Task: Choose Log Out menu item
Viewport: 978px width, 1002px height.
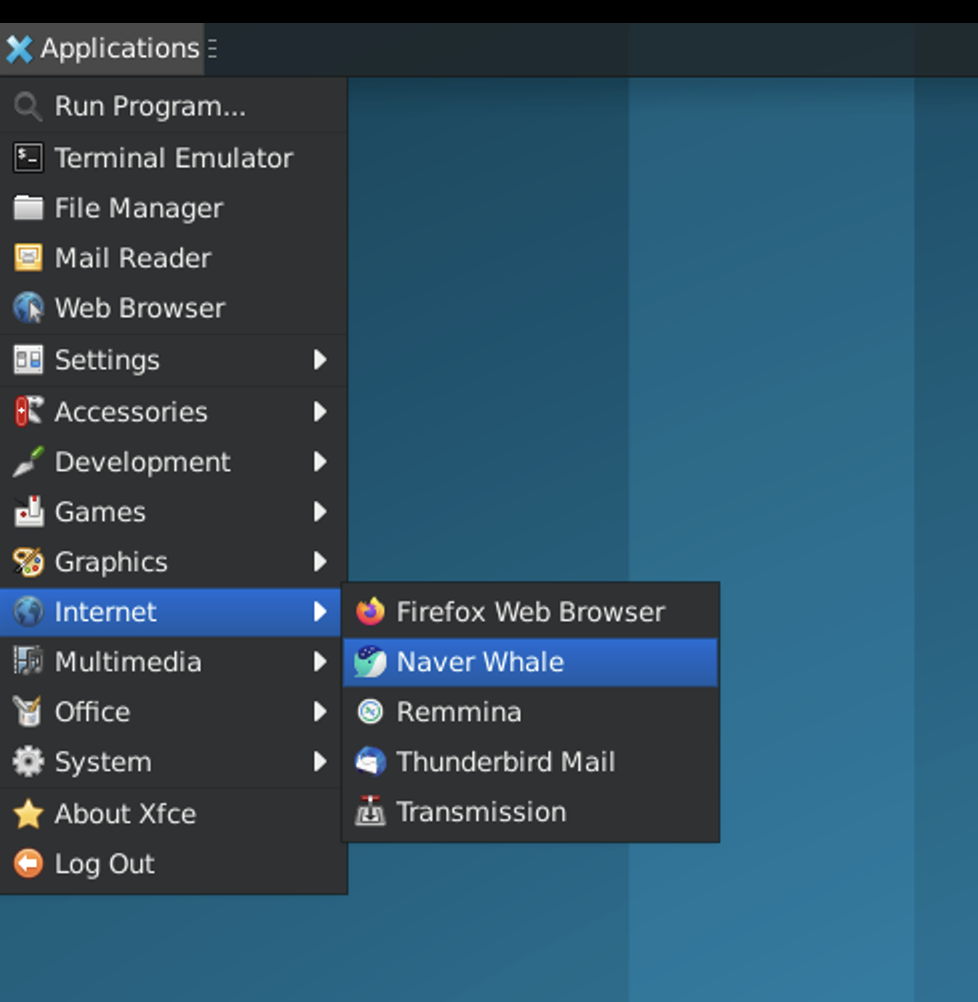Action: [173, 863]
